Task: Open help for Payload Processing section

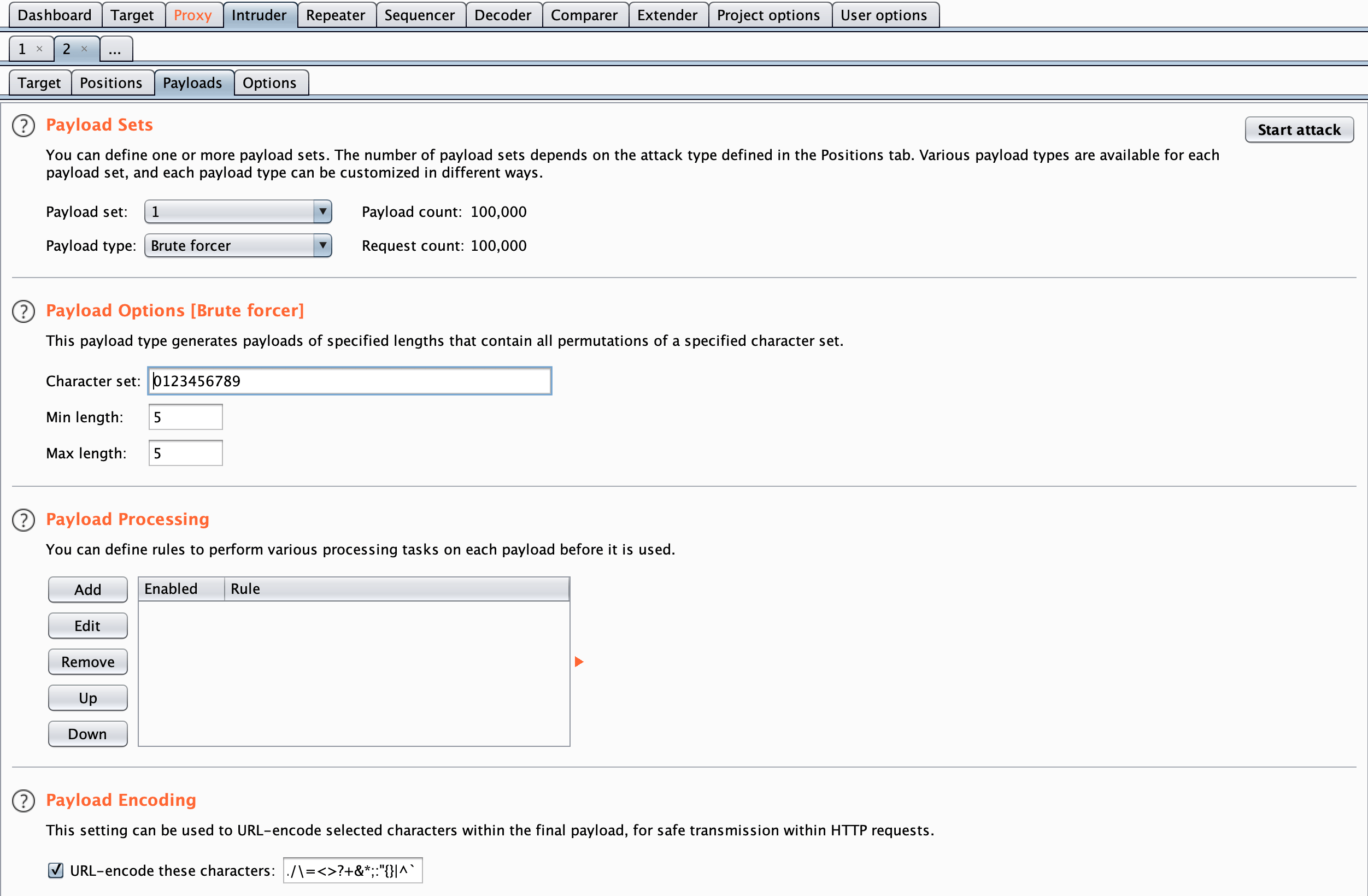Action: click(x=24, y=520)
